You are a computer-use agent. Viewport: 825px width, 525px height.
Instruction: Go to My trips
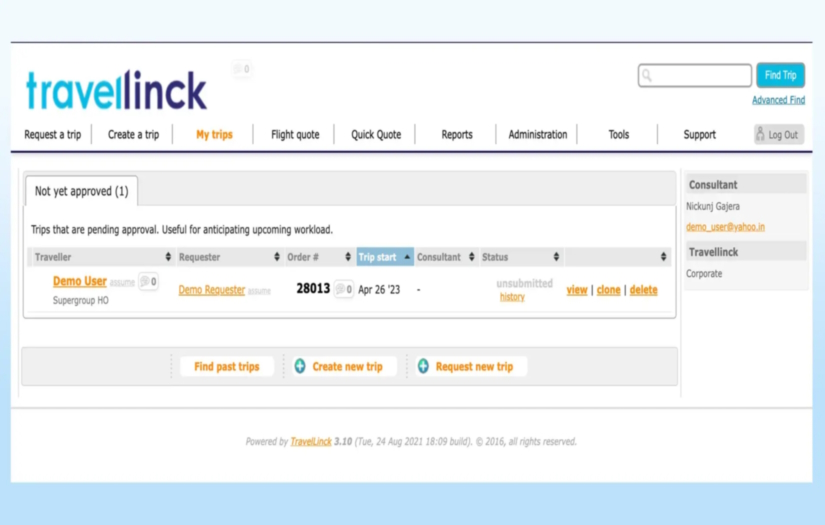click(214, 135)
